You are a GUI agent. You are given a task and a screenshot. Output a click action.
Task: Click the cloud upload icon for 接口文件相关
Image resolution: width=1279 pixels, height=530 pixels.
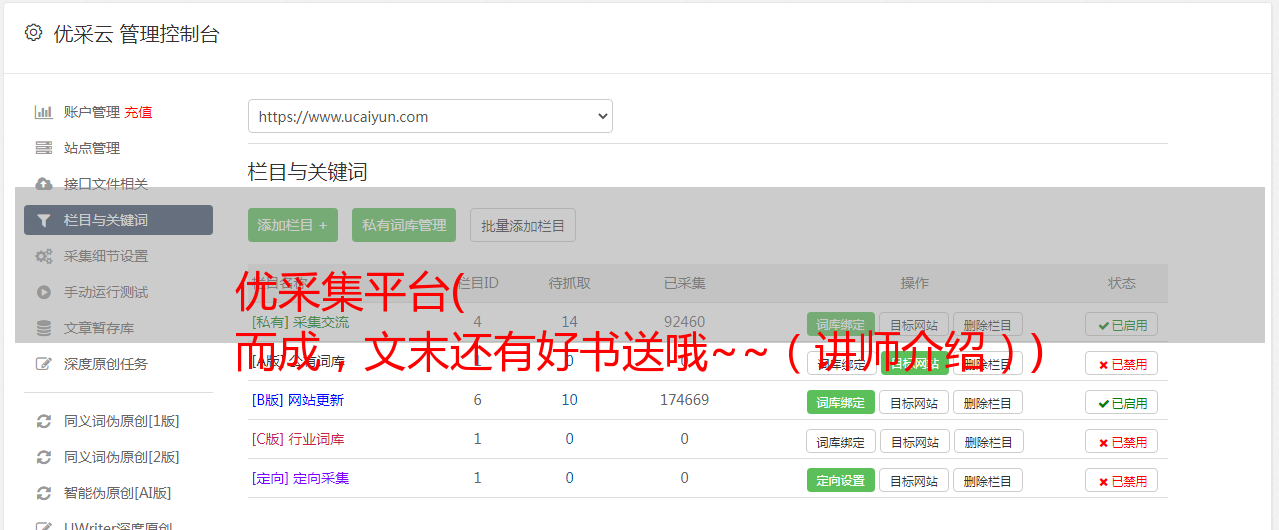click(43, 184)
